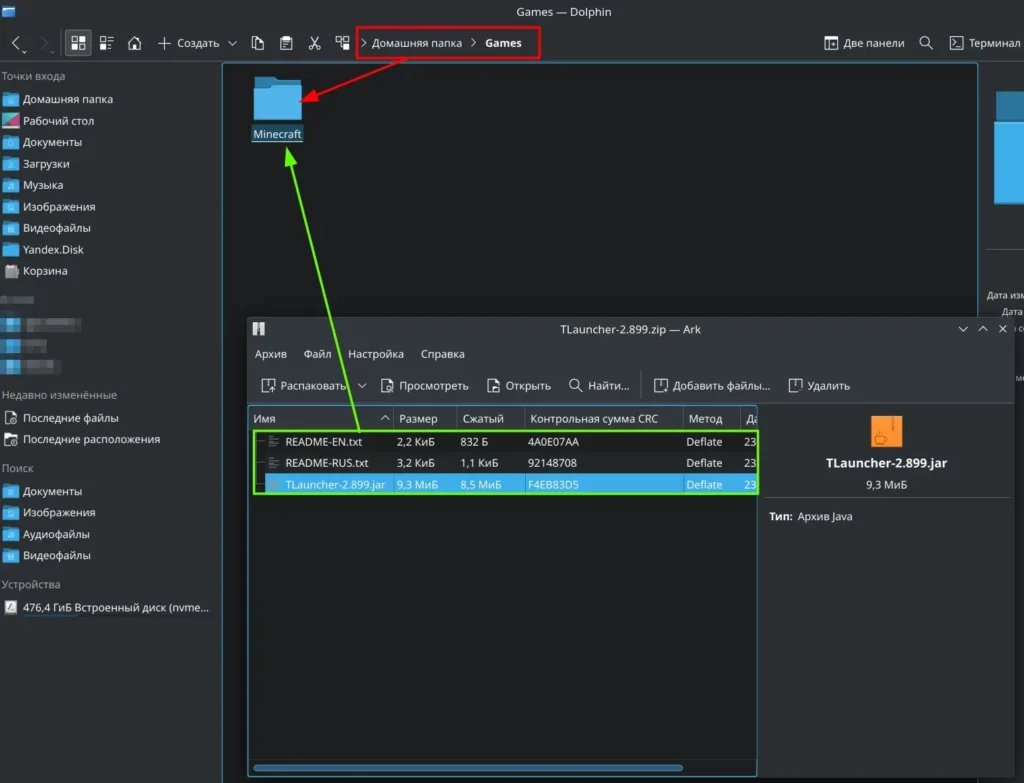Click the selection mode icon in toolbar
1024x783 pixels.
[342, 43]
